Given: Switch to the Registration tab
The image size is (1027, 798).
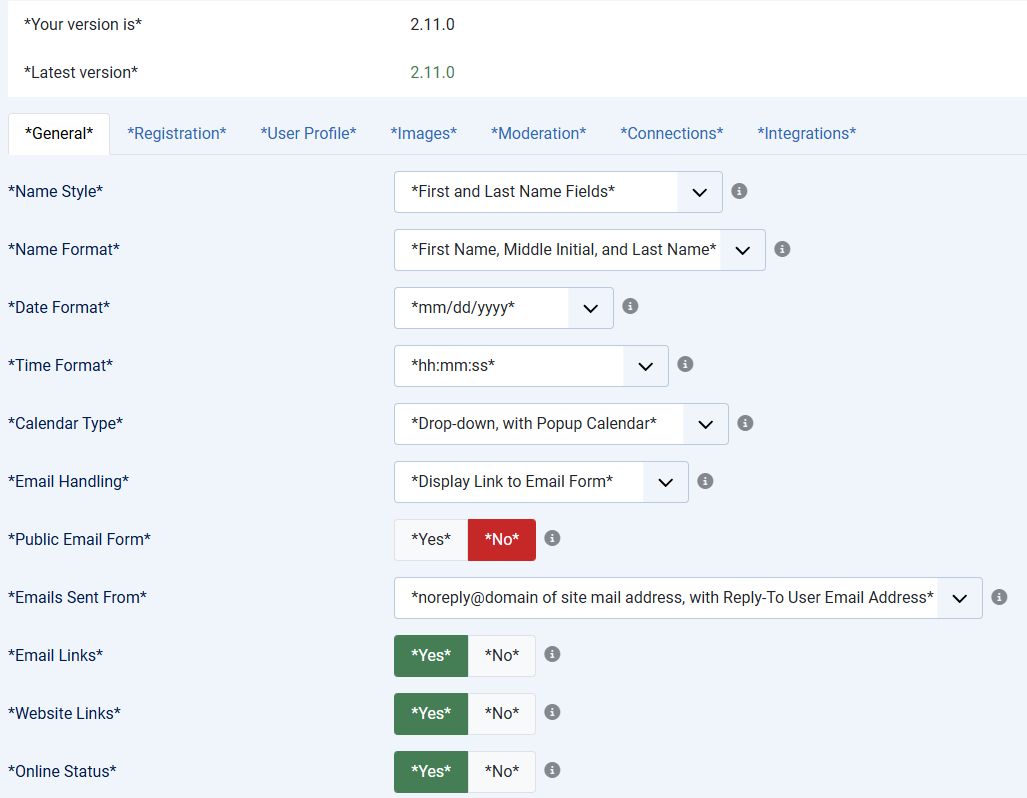Looking at the screenshot, I should coord(177,133).
